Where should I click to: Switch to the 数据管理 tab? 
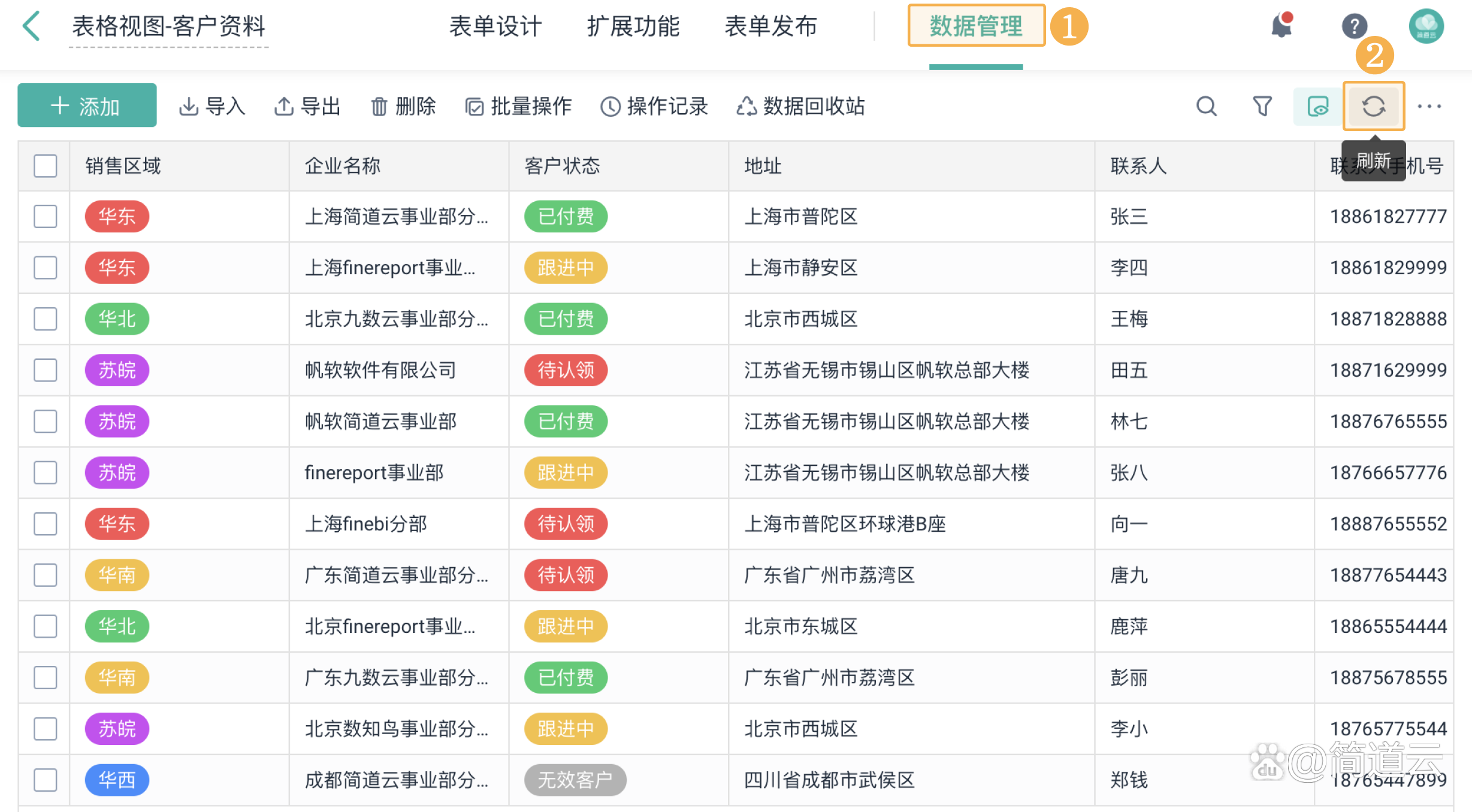(976, 26)
